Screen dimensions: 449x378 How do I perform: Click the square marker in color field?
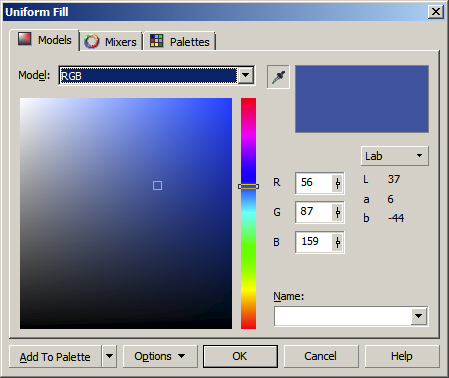tap(157, 186)
